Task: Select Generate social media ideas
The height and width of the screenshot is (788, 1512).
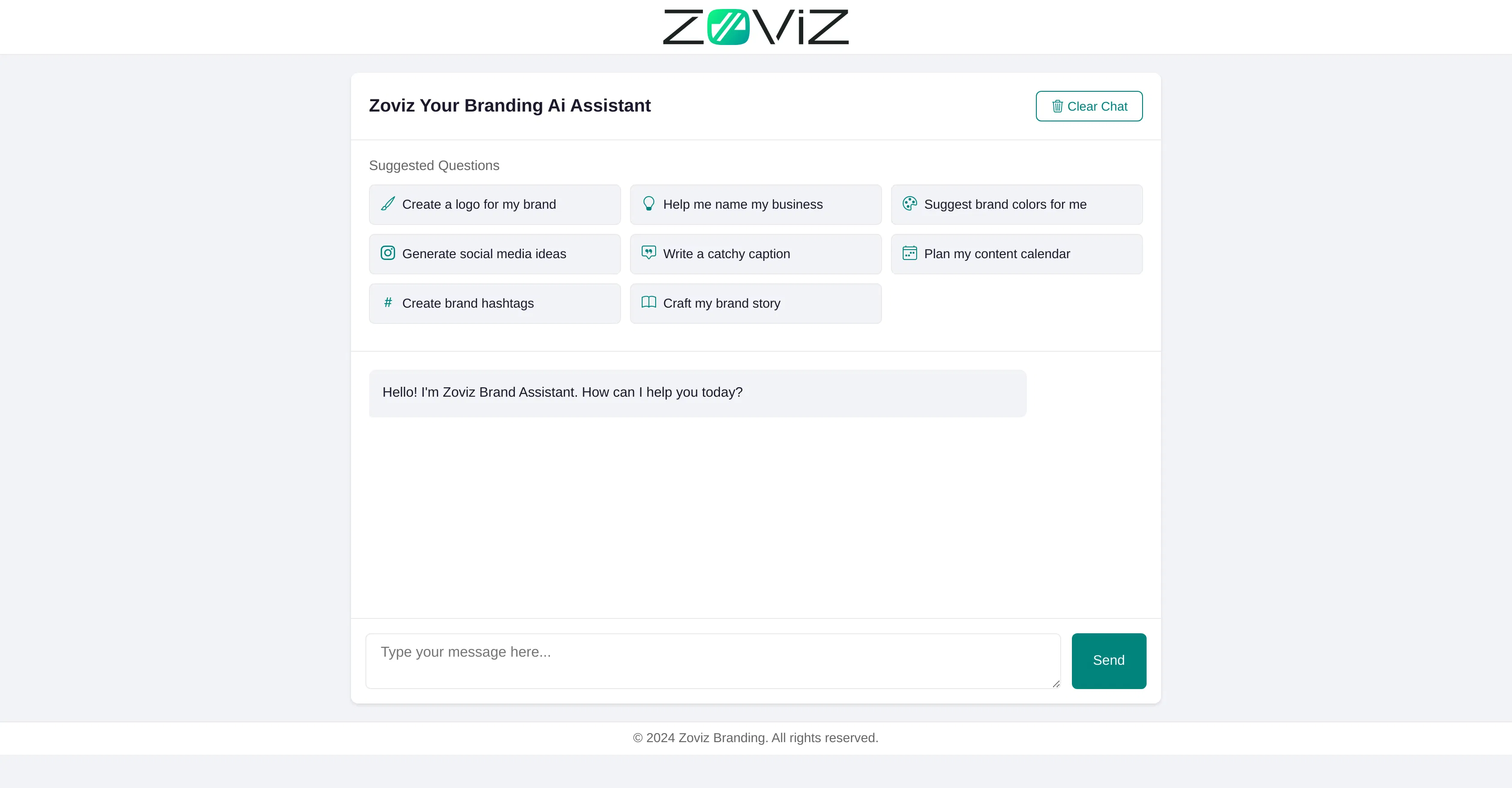Action: pos(494,254)
